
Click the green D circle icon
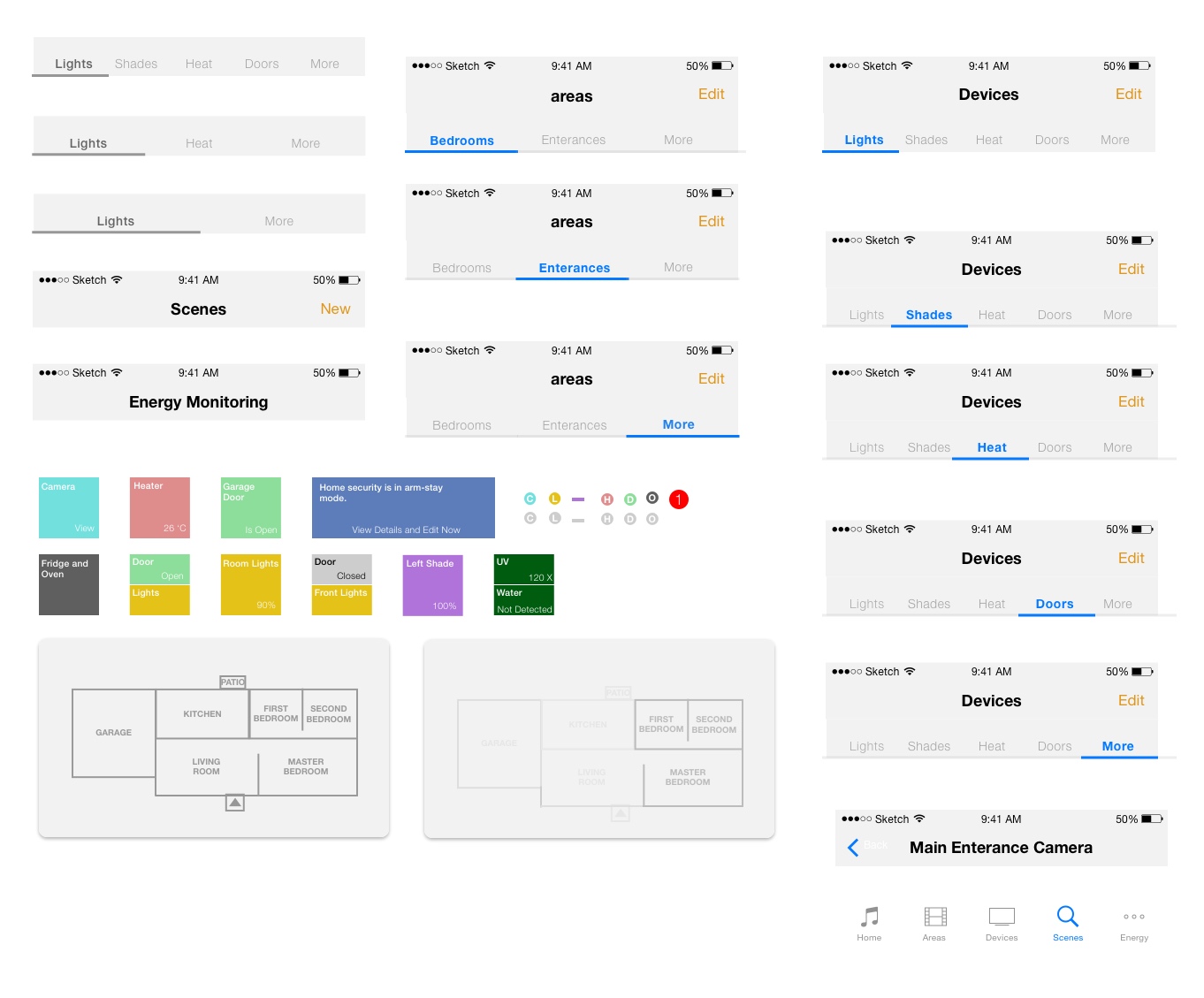tap(630, 499)
